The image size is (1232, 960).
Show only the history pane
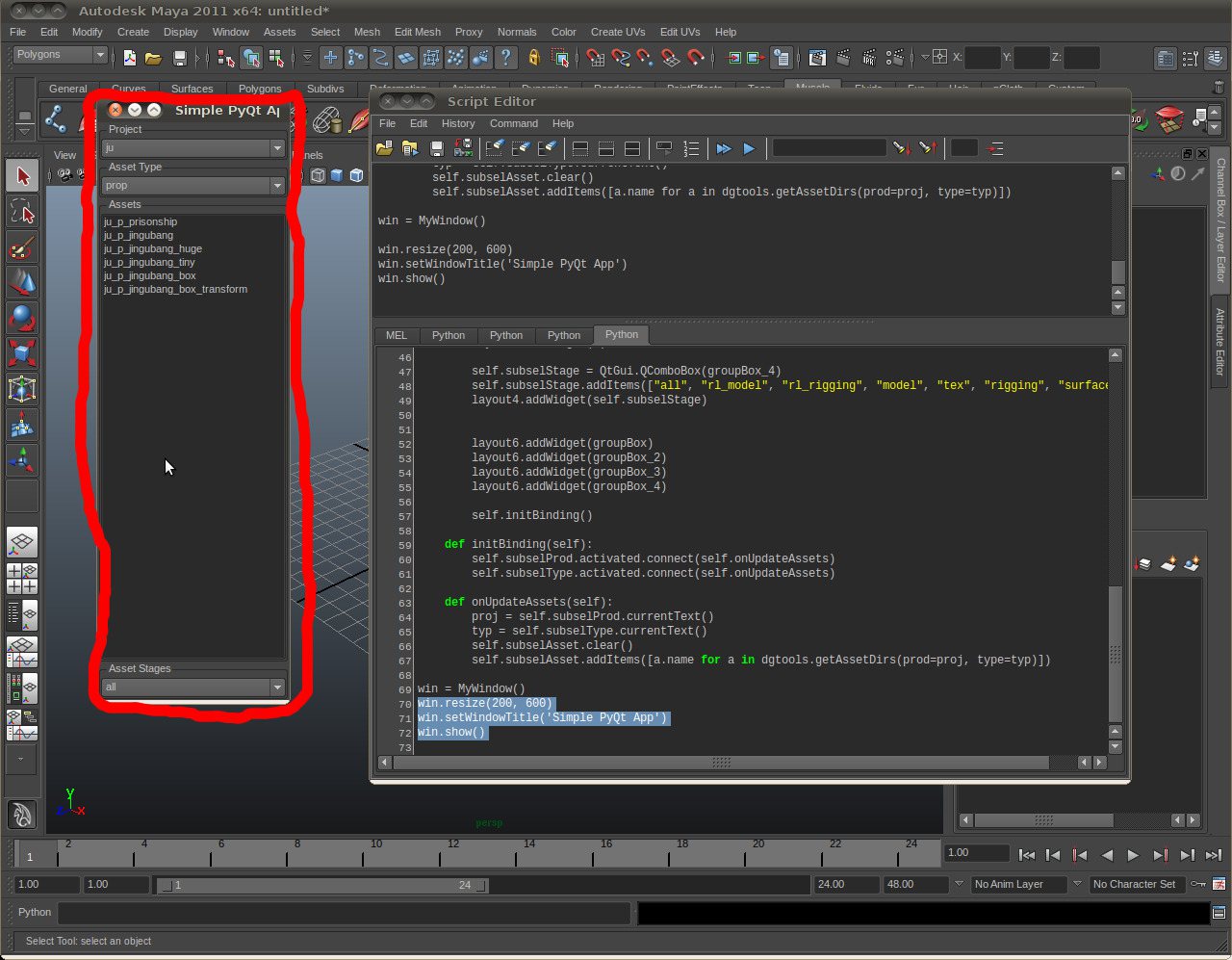tap(580, 148)
